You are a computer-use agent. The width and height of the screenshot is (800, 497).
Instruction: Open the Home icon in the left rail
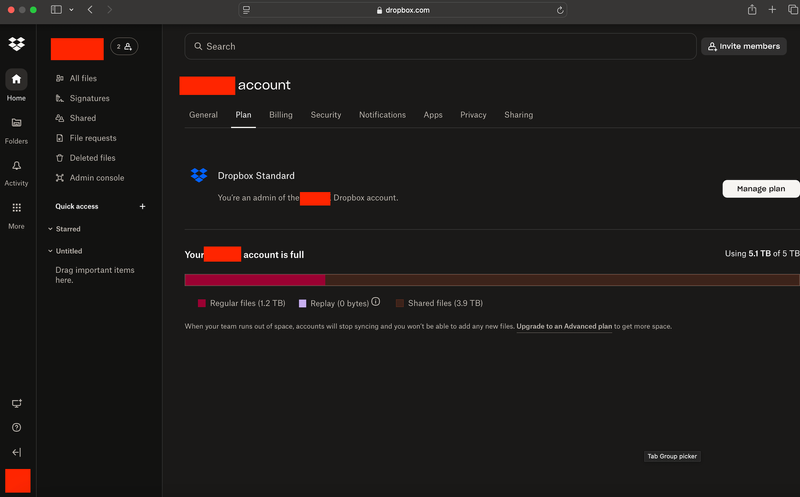(16, 80)
